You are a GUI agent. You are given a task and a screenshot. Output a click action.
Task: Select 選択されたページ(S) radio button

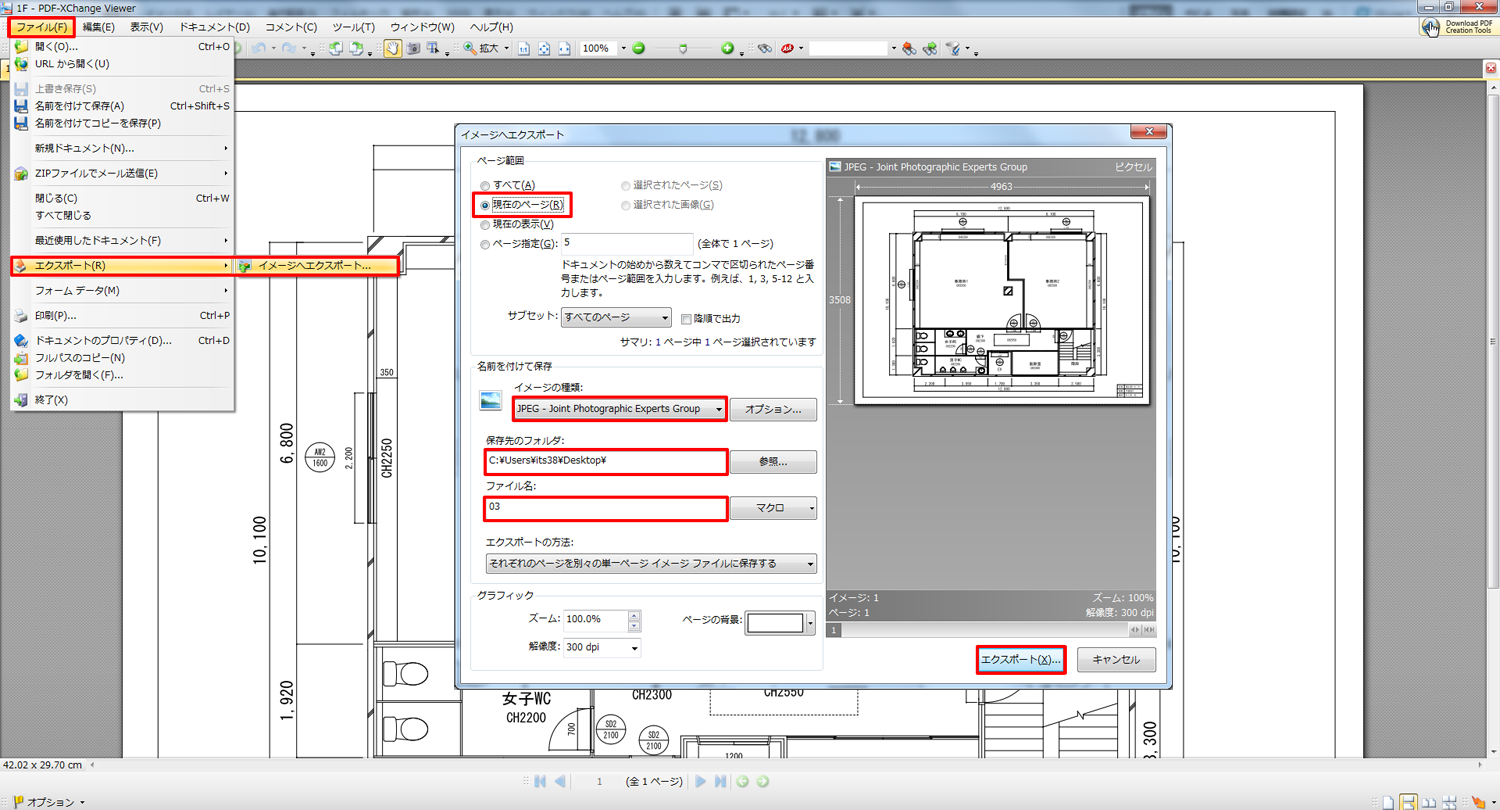pyautogui.click(x=626, y=185)
